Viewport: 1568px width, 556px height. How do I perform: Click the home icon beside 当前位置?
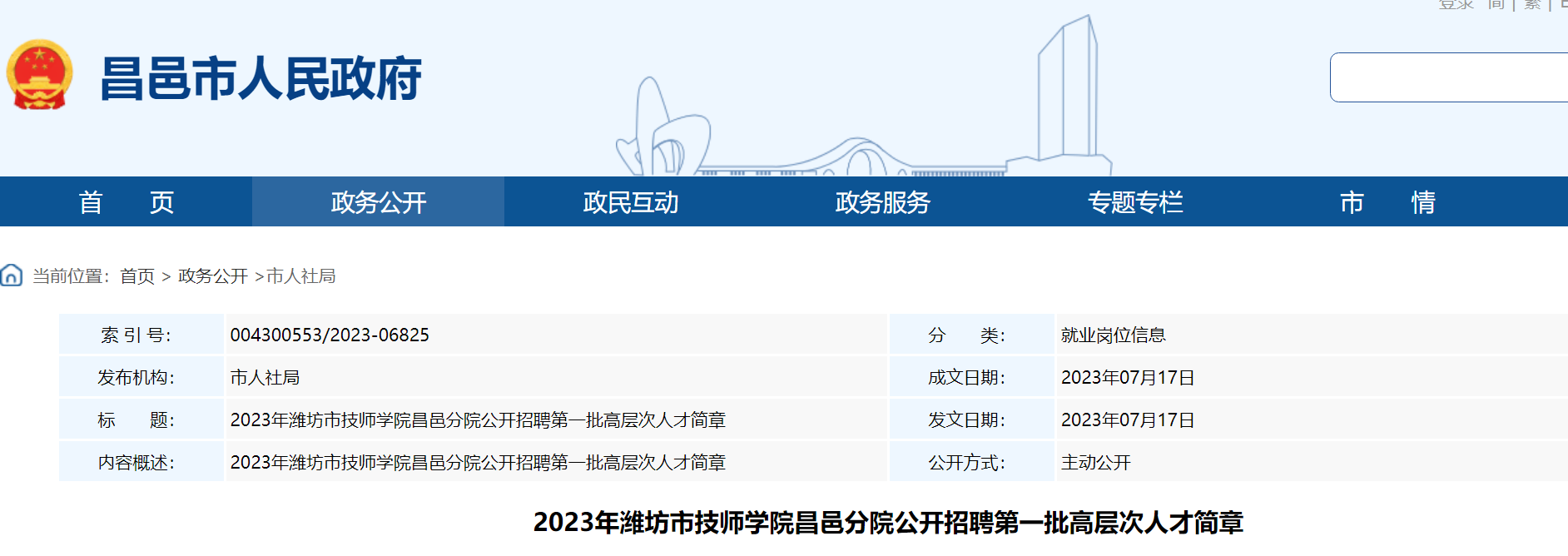pos(12,275)
